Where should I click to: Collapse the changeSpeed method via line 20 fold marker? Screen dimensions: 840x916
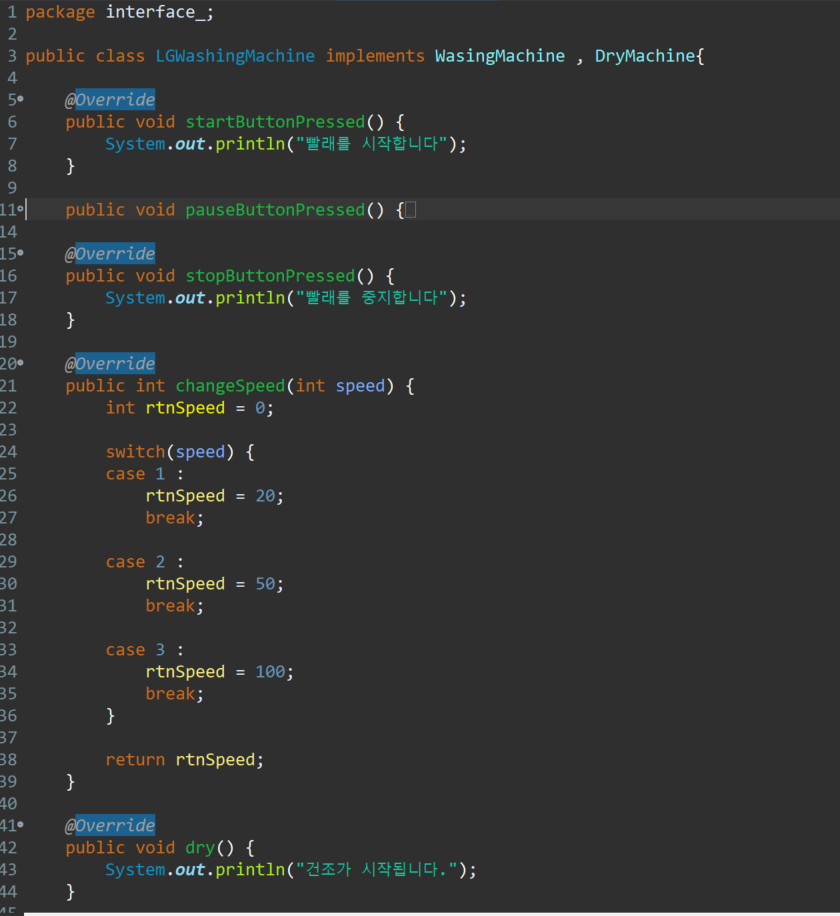[20, 362]
